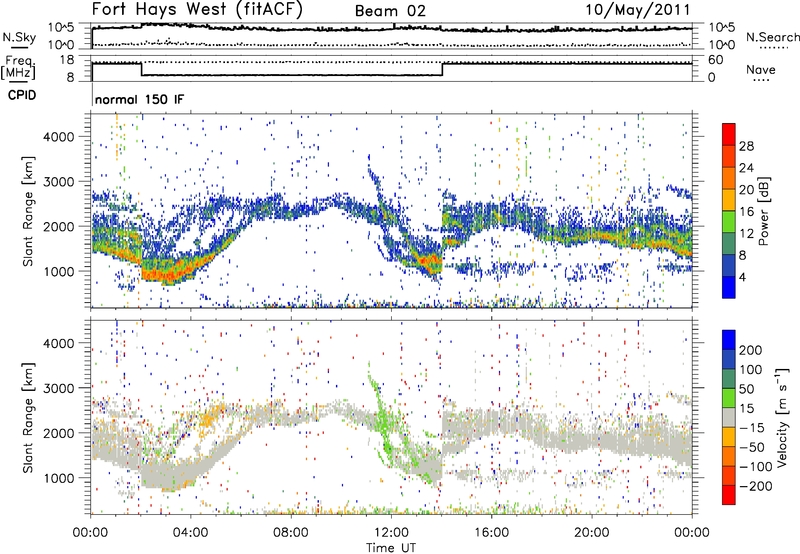Click the '200' Velocity colorbar tick
The image size is (800, 554).
pyautogui.click(x=751, y=350)
